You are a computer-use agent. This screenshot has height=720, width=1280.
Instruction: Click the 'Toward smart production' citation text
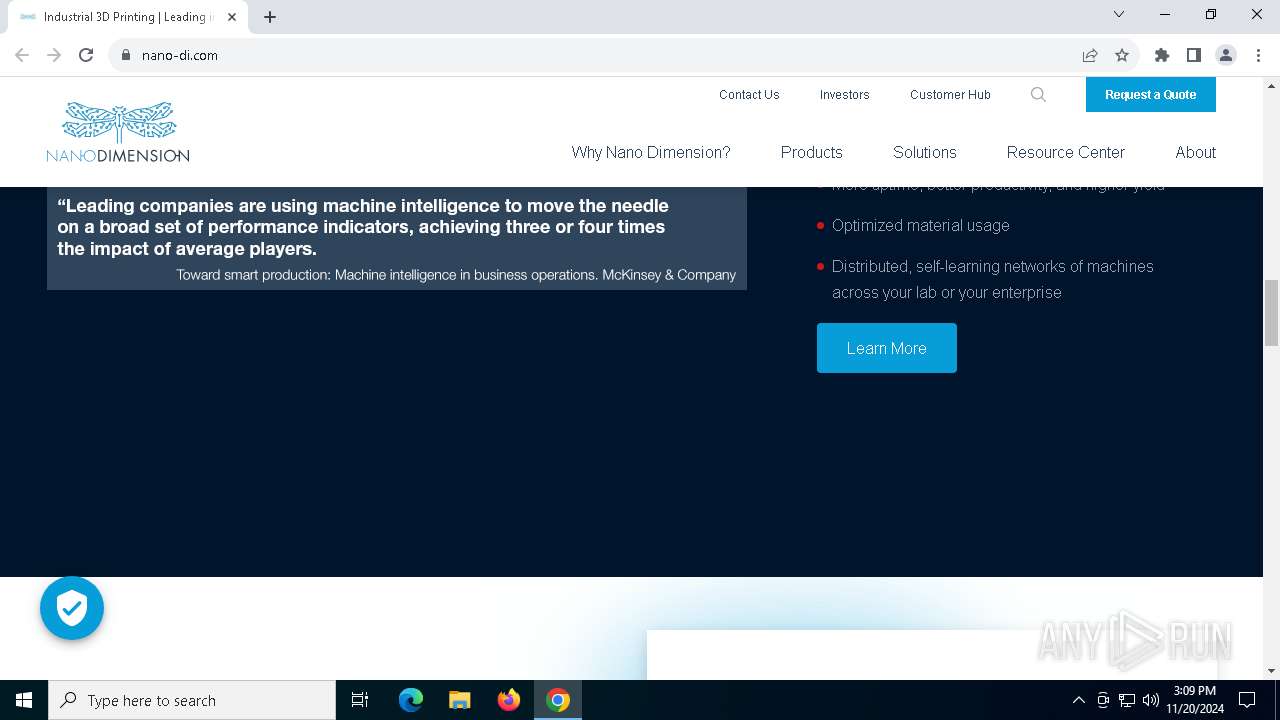point(456,275)
